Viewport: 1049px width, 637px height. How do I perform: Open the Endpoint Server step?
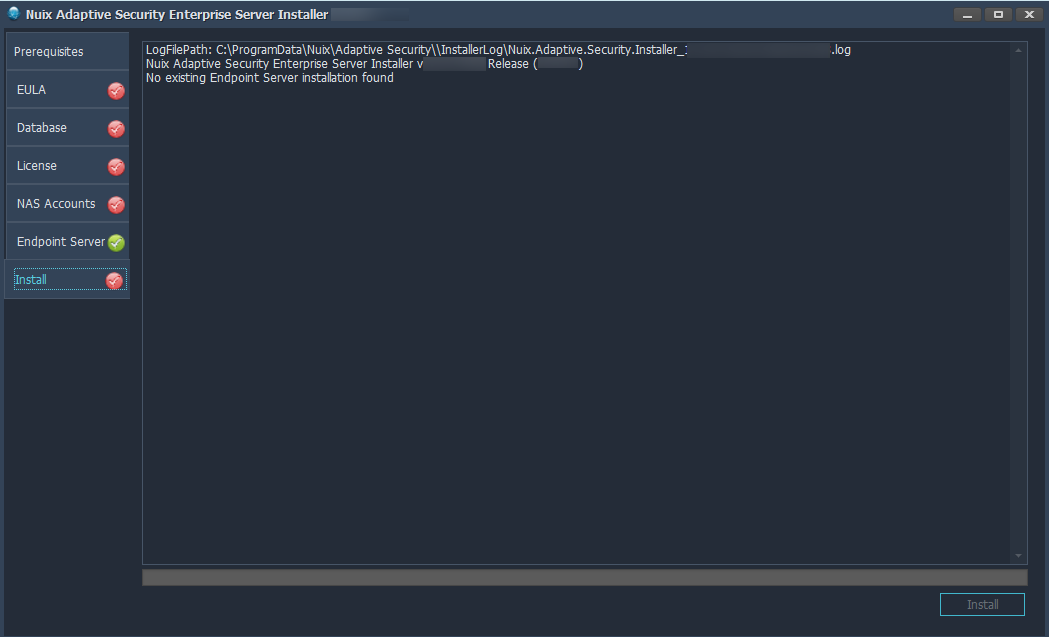pyautogui.click(x=67, y=242)
